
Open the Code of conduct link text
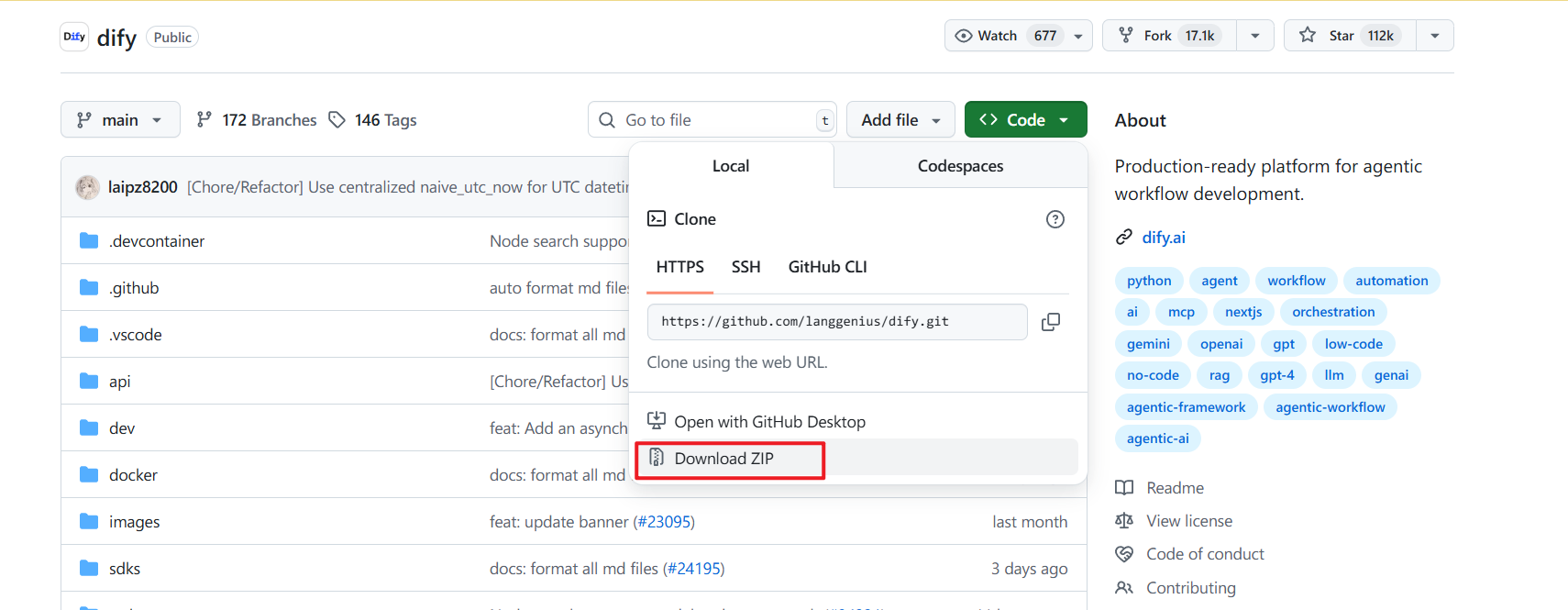(x=1205, y=554)
